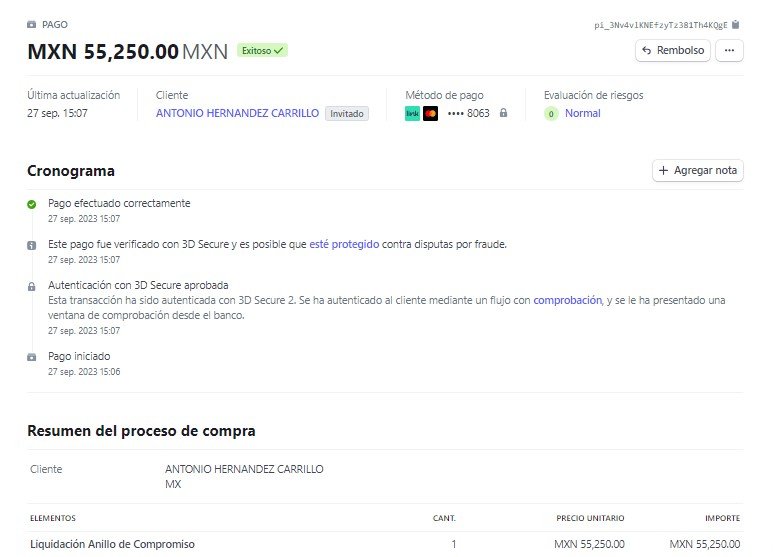Follow the 'comprobación' link
Screen dimensions: 773x557
point(567,300)
